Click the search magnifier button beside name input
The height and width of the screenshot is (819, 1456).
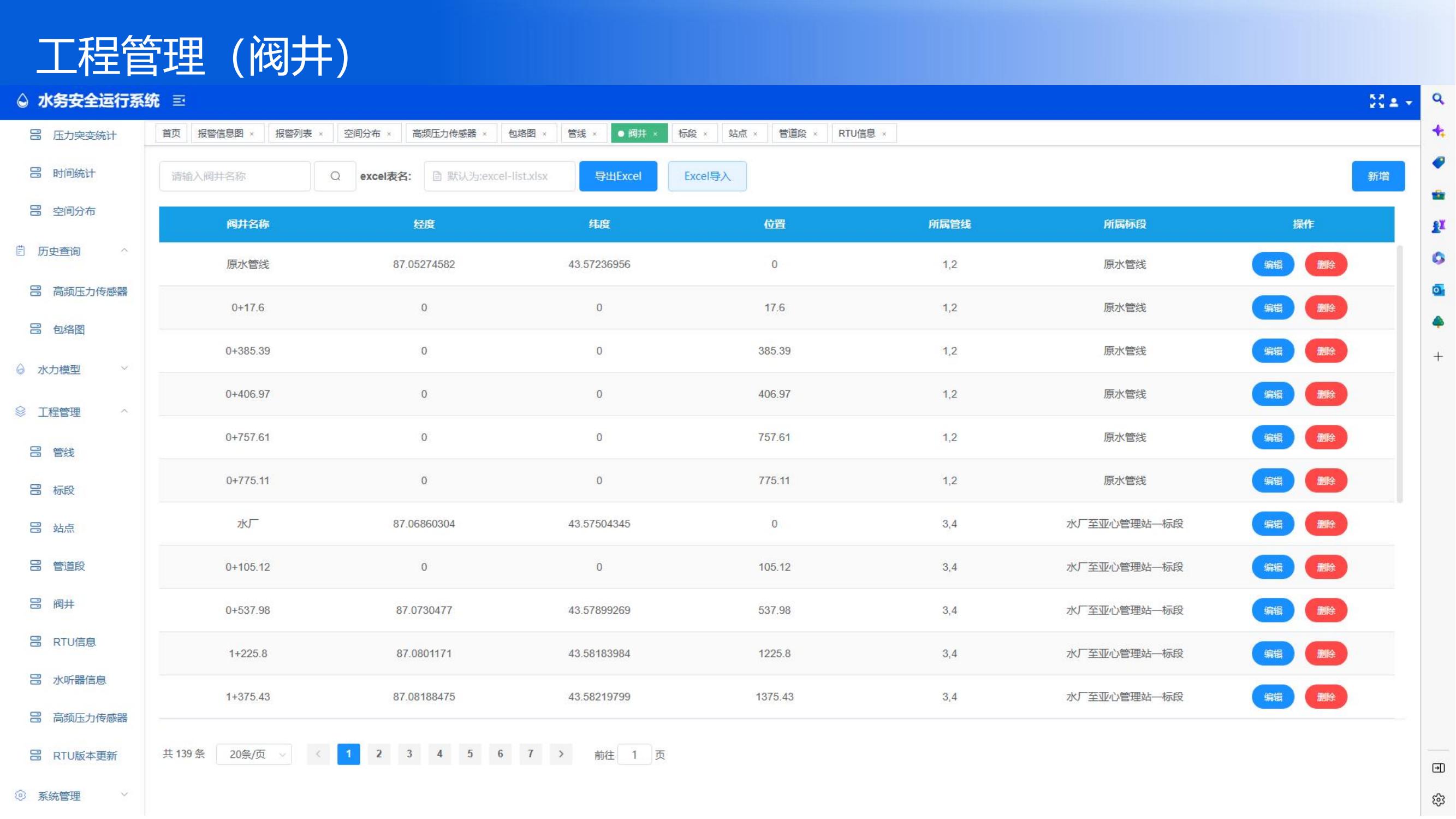(x=335, y=176)
